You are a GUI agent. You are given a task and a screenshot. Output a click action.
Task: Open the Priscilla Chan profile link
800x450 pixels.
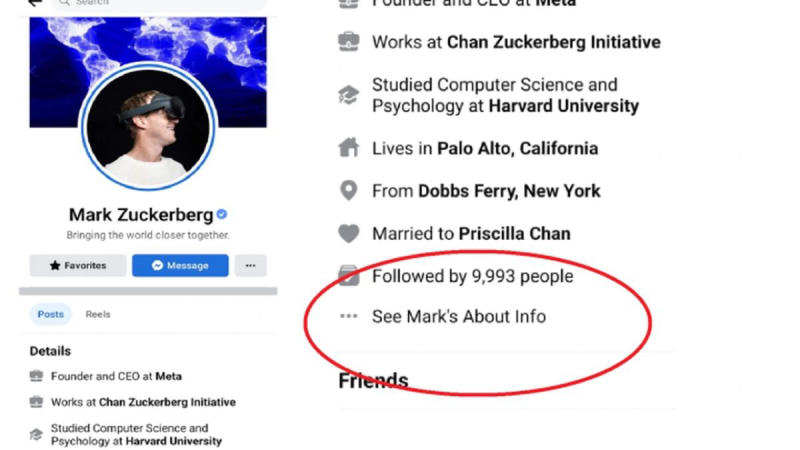pyautogui.click(x=514, y=234)
